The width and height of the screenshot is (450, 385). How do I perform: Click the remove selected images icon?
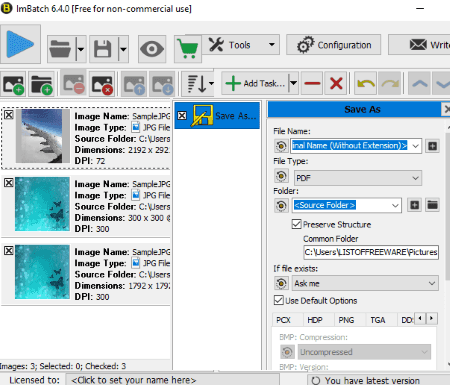pos(73,84)
